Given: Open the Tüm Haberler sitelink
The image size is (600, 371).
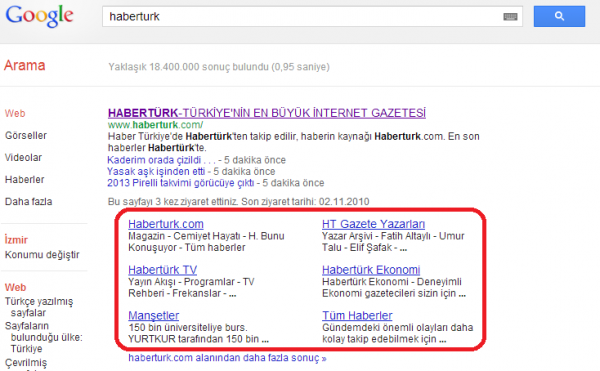Looking at the screenshot, I should click(357, 316).
